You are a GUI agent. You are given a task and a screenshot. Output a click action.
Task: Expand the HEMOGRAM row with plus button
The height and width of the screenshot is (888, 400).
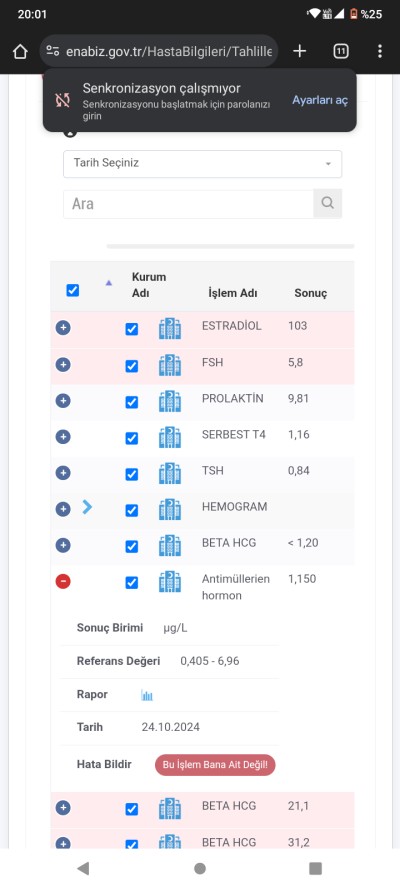63,509
